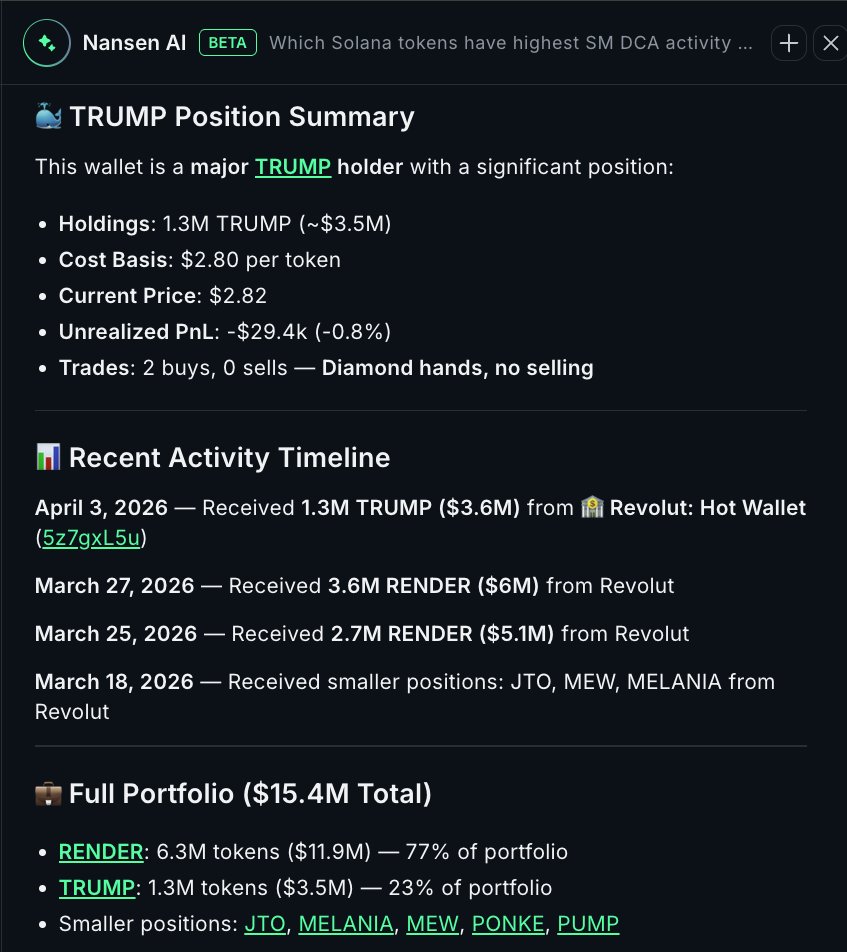The image size is (847, 952).
Task: Follow the MELANIA token link
Action: [346, 924]
